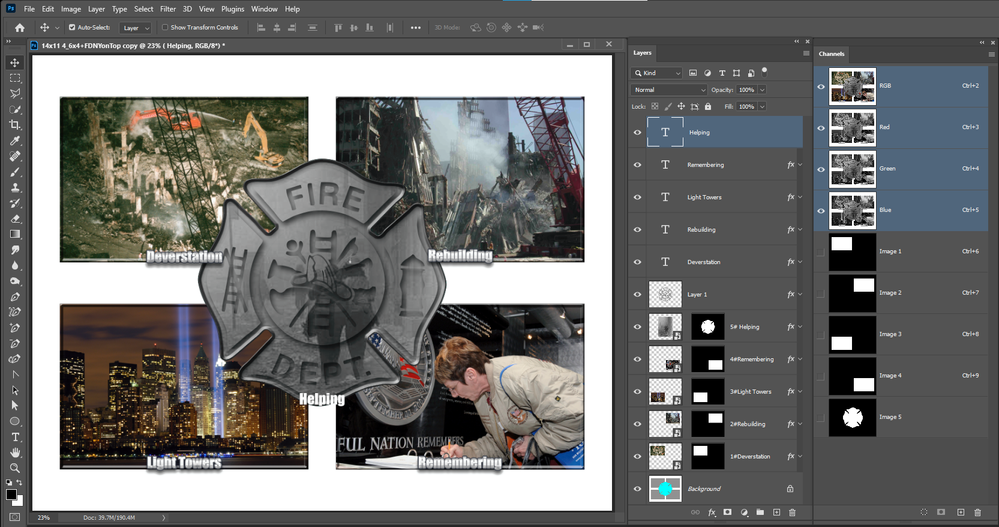
Task: Click the Channels panel tab
Action: coord(831,54)
